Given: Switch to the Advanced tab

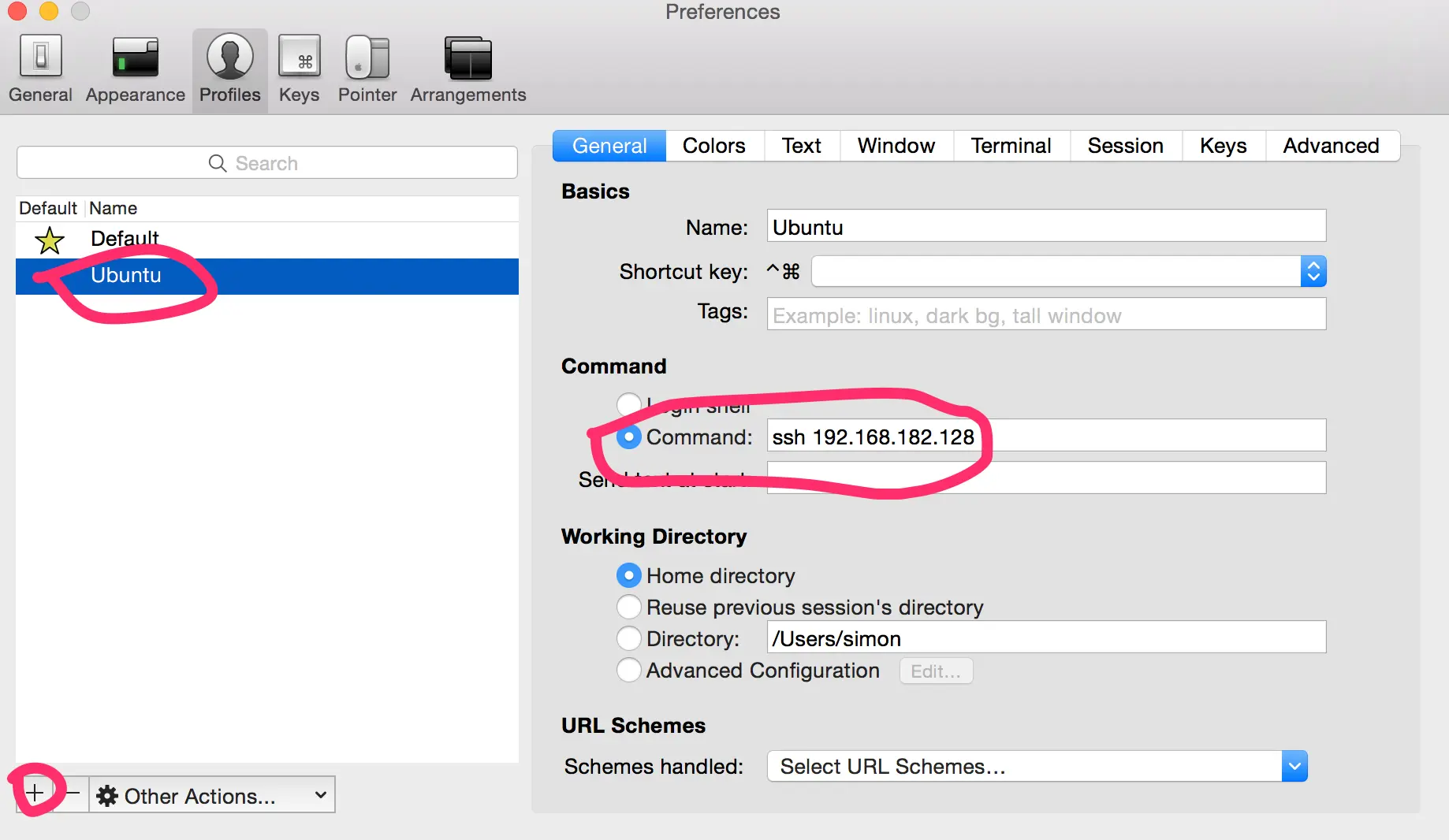Looking at the screenshot, I should tap(1332, 146).
